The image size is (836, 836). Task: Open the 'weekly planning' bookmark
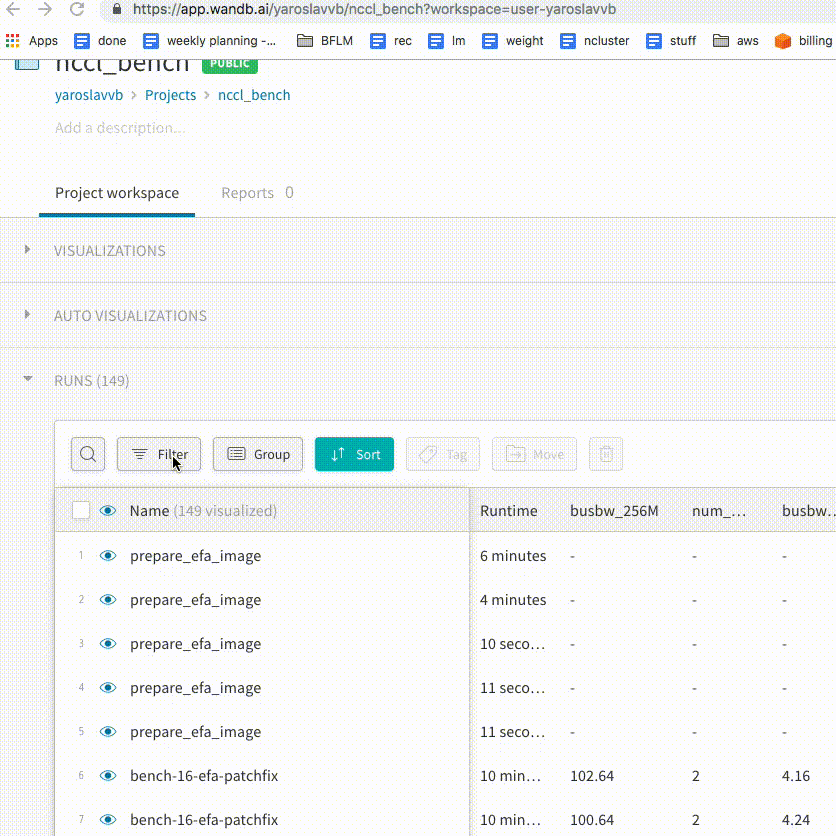pos(210,41)
